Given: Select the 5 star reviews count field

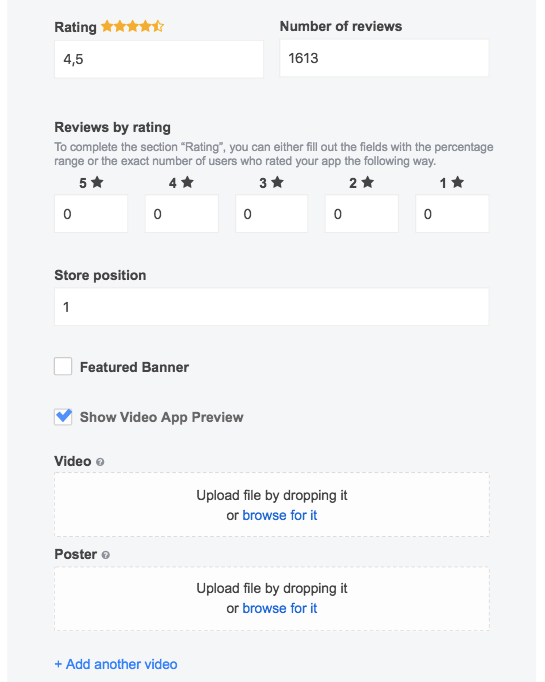Looking at the screenshot, I should (91, 214).
